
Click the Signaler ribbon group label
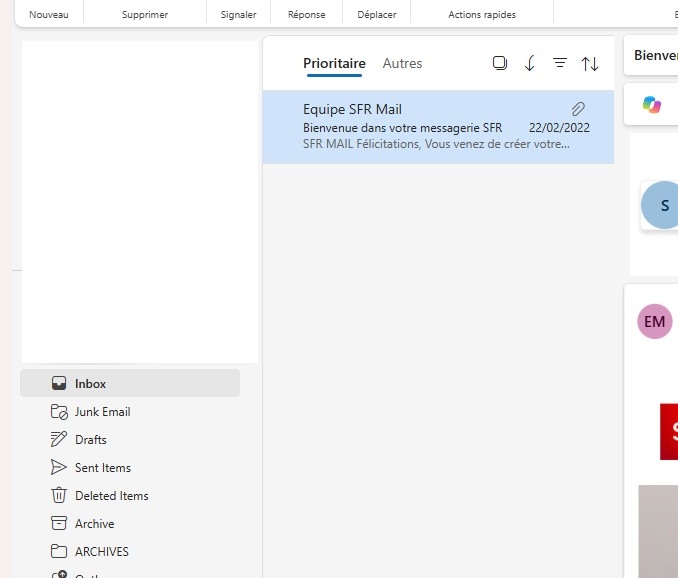click(x=239, y=15)
